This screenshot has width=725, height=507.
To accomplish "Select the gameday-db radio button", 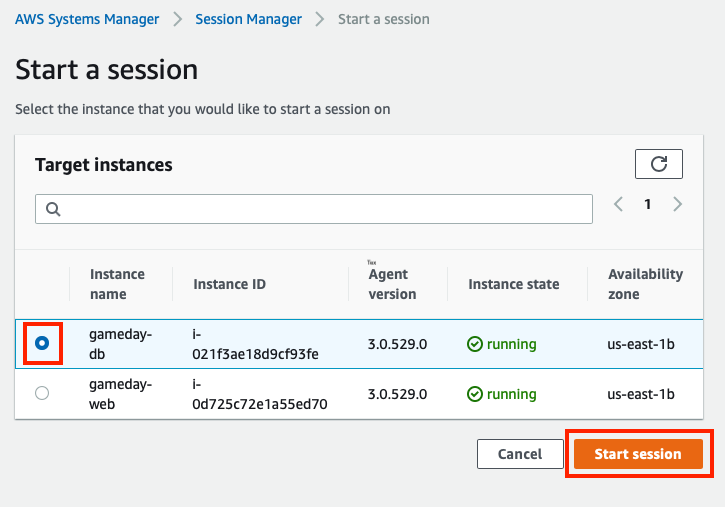I will (42, 343).
